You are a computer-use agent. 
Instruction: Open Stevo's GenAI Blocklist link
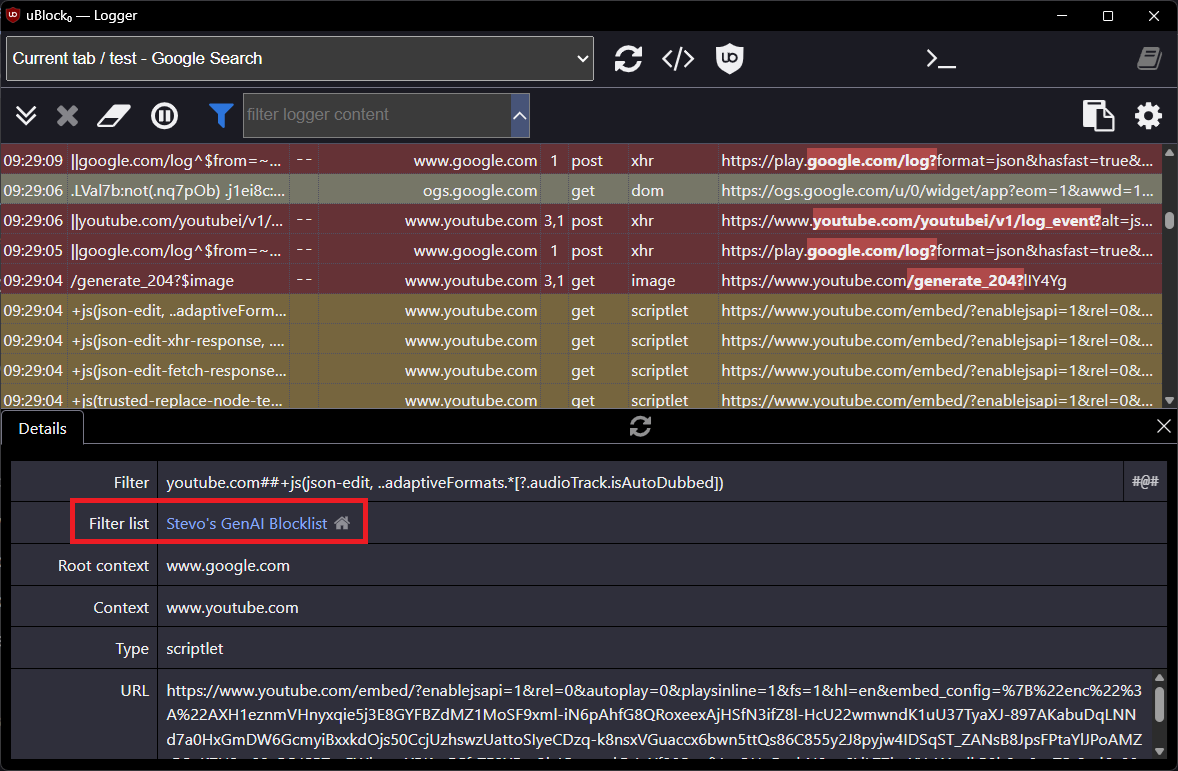pyautogui.click(x=246, y=524)
